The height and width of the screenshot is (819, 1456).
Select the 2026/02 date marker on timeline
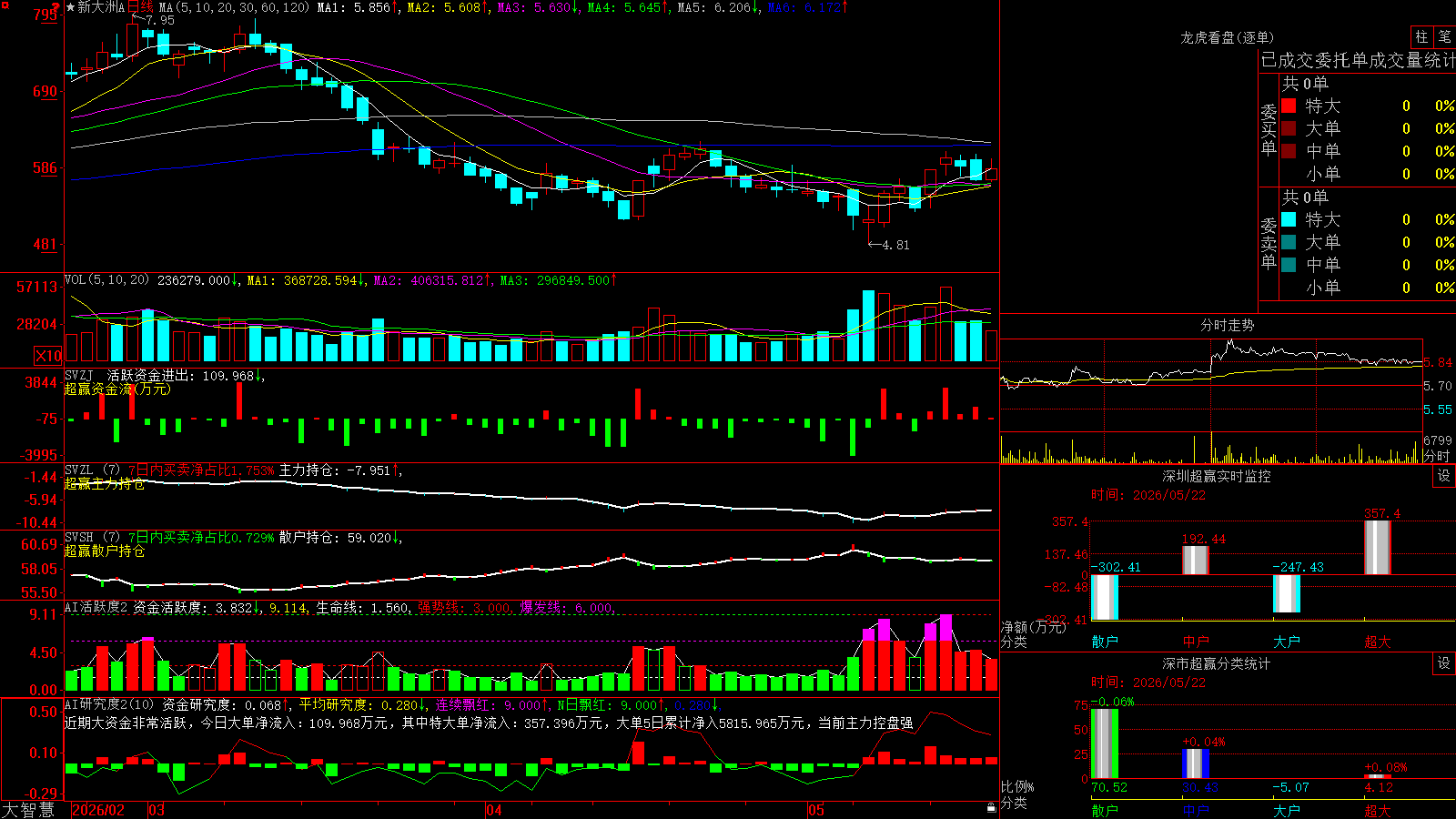(98, 810)
